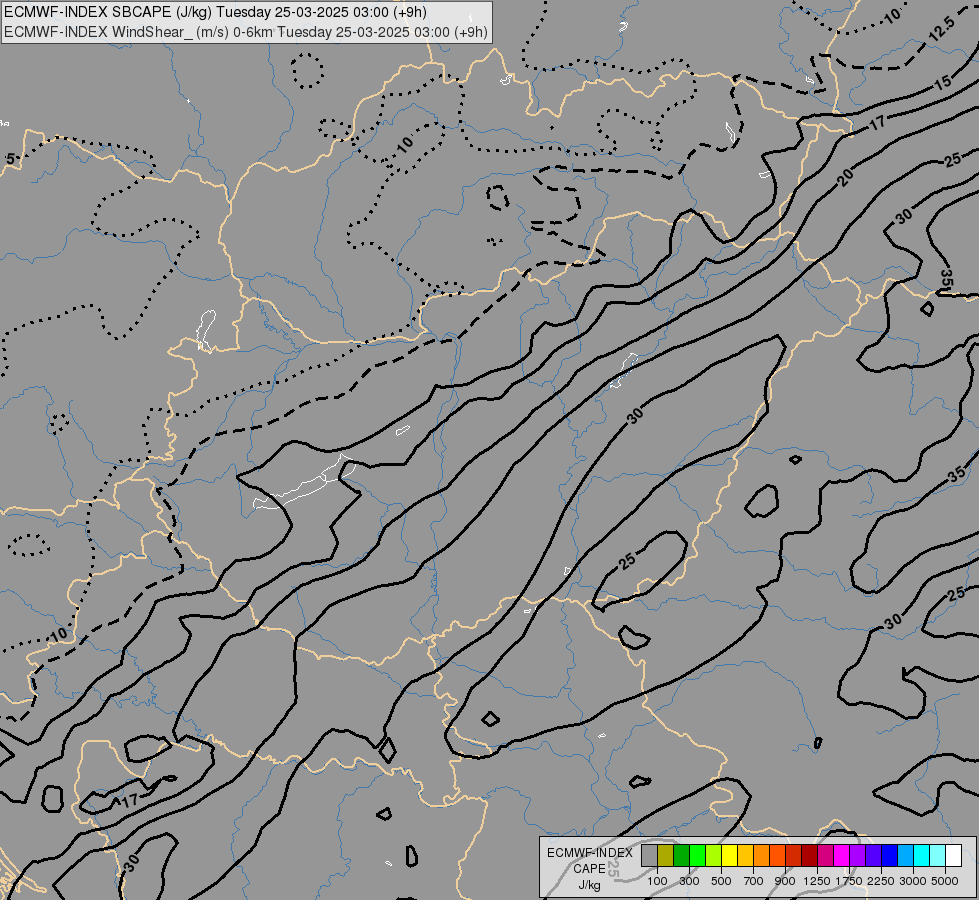Select the pink-magenta swatch after 1250

pos(825,856)
